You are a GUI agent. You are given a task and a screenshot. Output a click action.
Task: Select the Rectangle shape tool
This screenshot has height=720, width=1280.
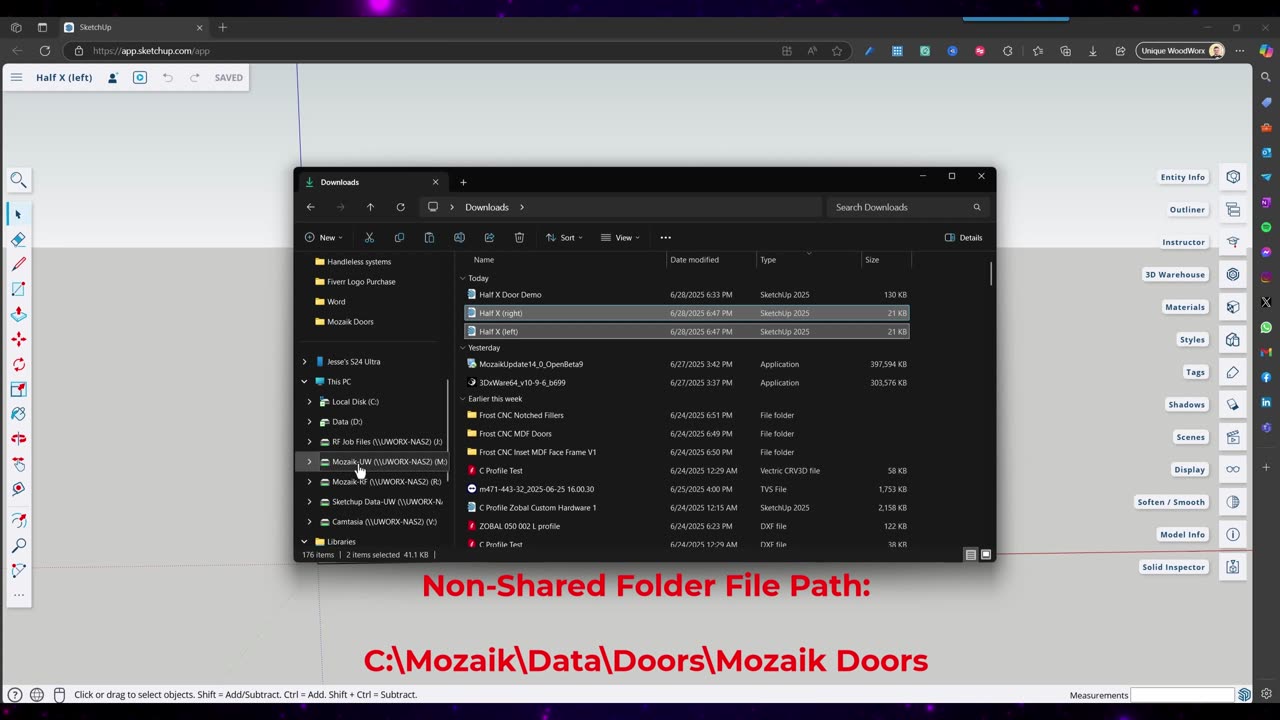tap(18, 289)
